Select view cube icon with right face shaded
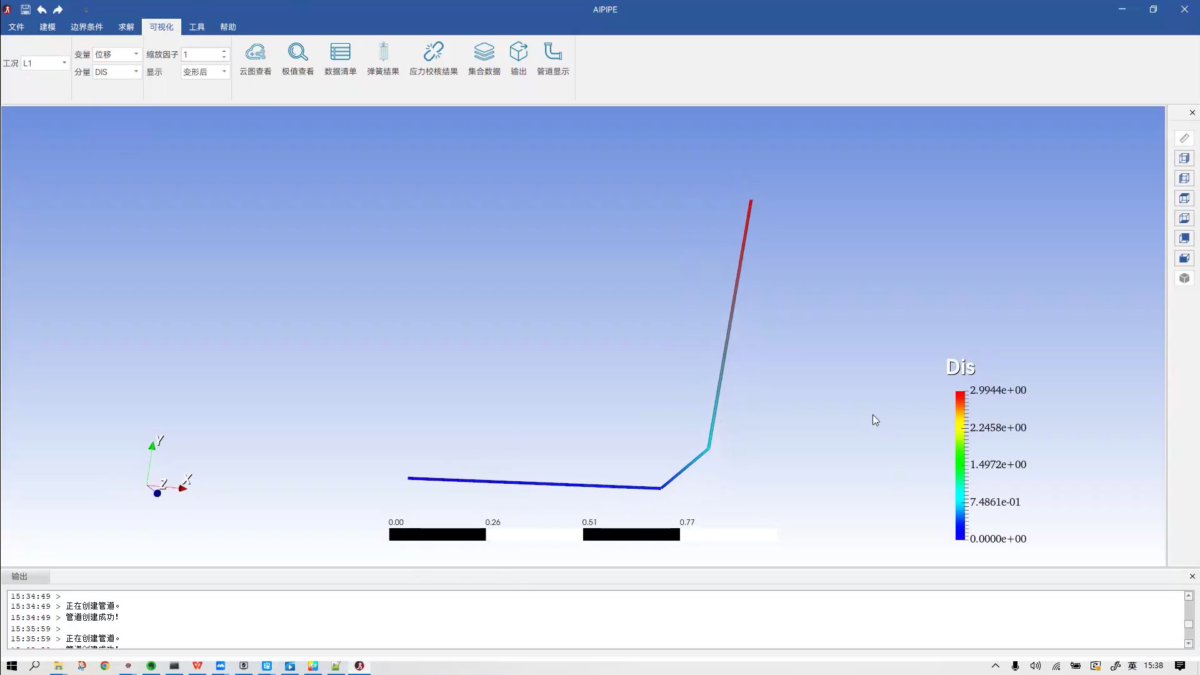This screenshot has width=1200, height=675. click(1184, 158)
